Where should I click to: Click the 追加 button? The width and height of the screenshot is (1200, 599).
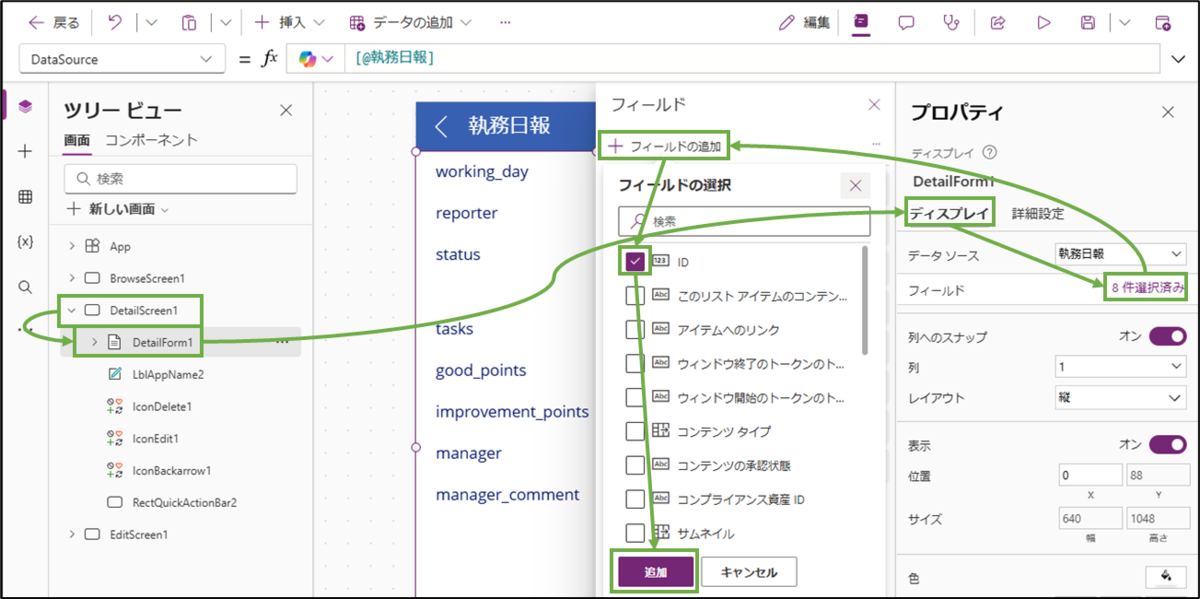coord(655,571)
